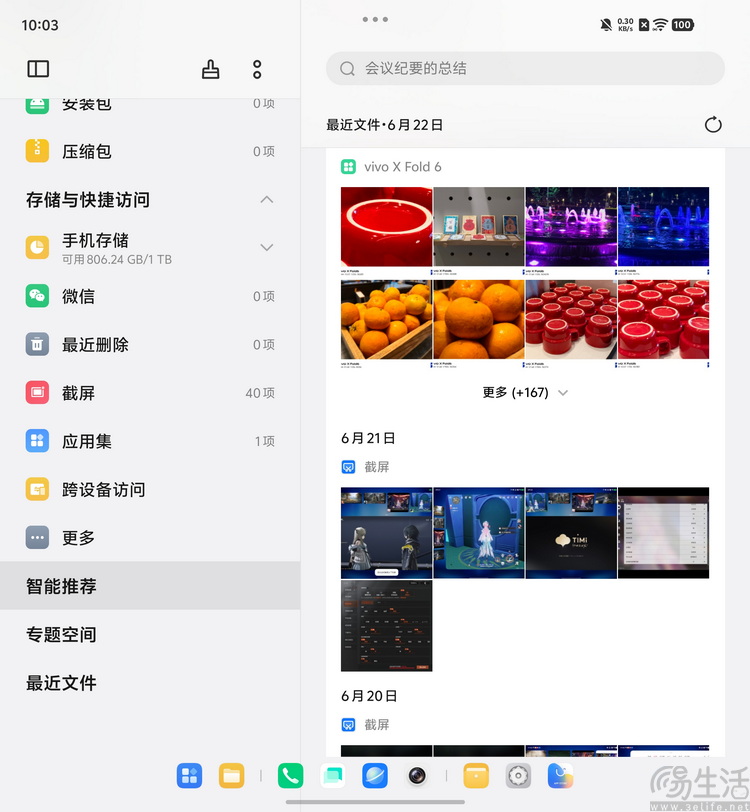The width and height of the screenshot is (750, 812).
Task: Collapse the 存储与快捷访问 section
Action: tap(266, 199)
